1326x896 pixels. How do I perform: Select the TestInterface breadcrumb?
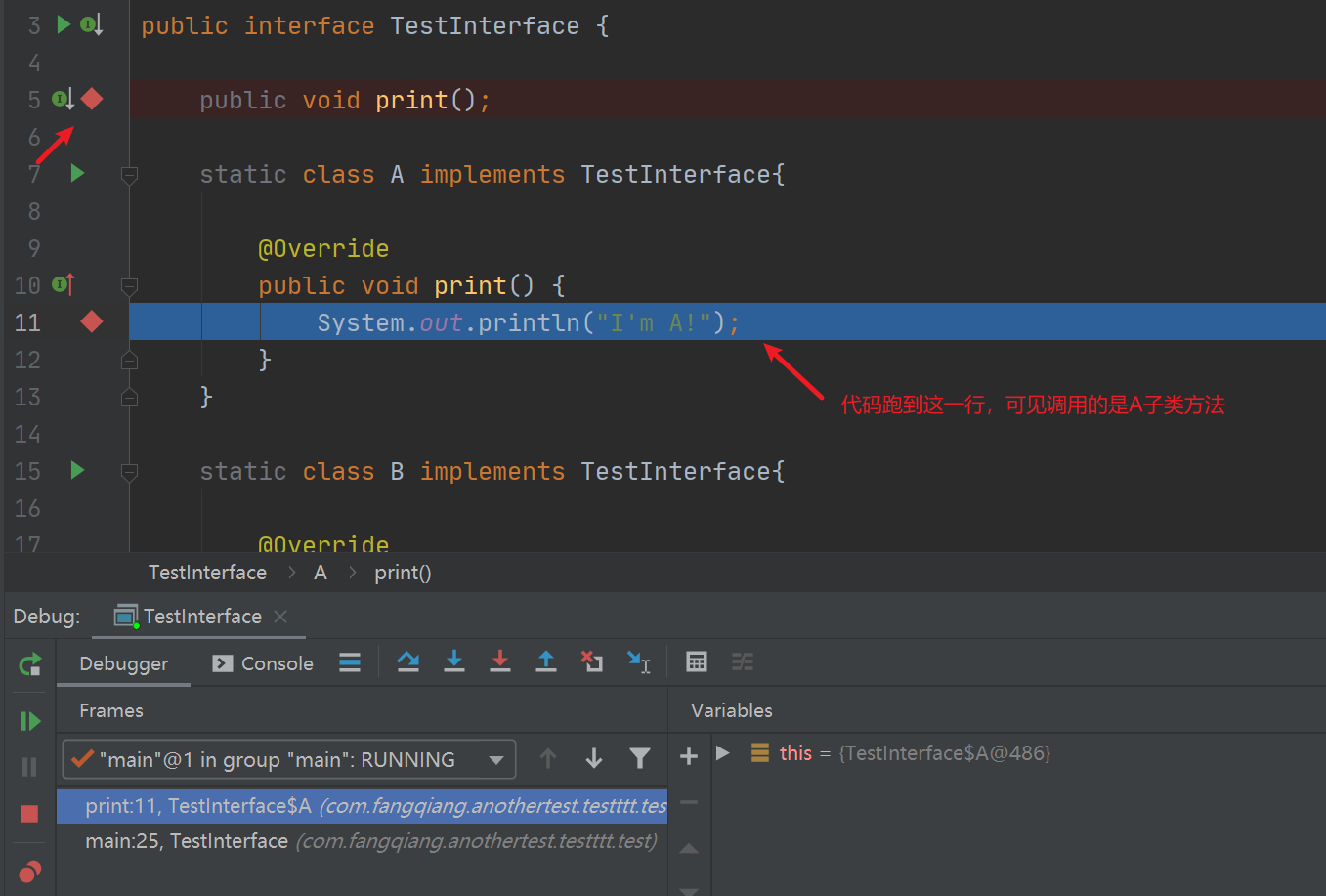[207, 573]
